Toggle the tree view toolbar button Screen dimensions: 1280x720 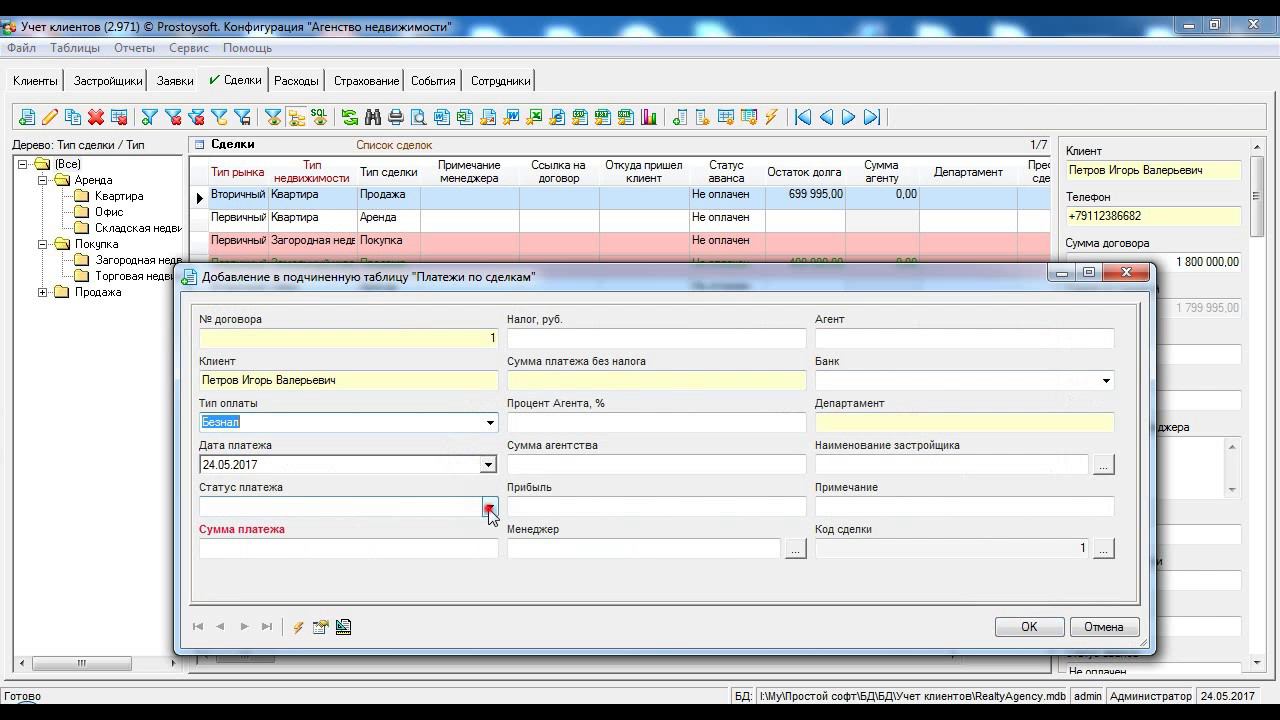click(296, 117)
